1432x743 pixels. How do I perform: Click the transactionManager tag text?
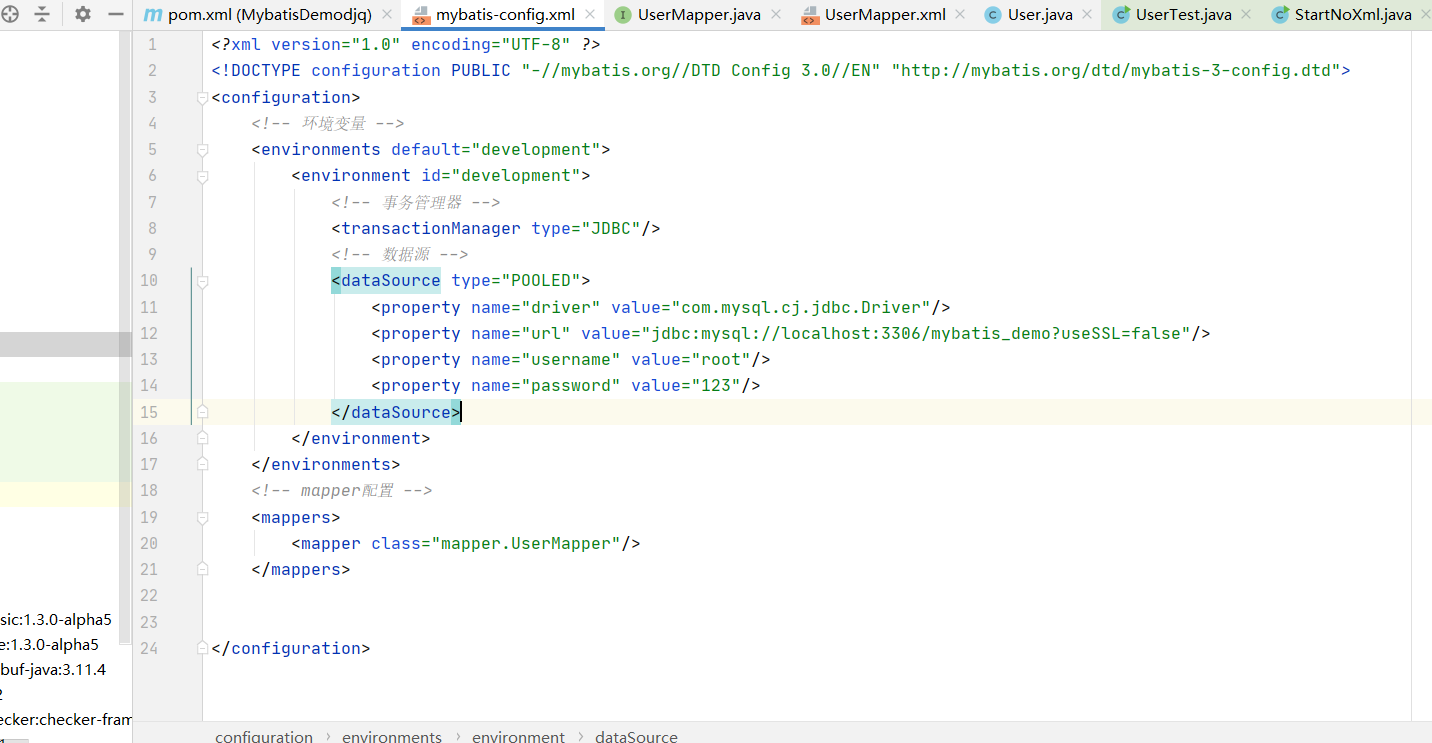coord(431,228)
